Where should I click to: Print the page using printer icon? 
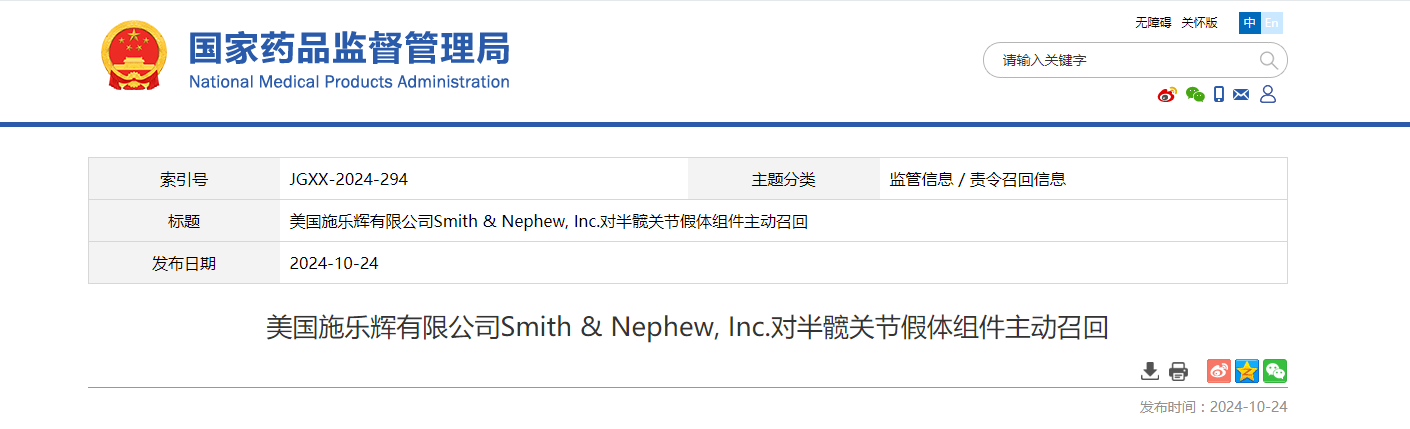coord(1178,371)
